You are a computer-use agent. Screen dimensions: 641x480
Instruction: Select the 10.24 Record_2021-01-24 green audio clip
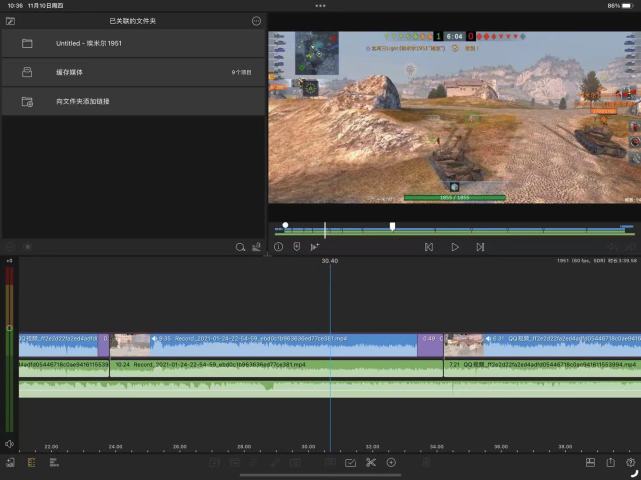[x=276, y=368]
